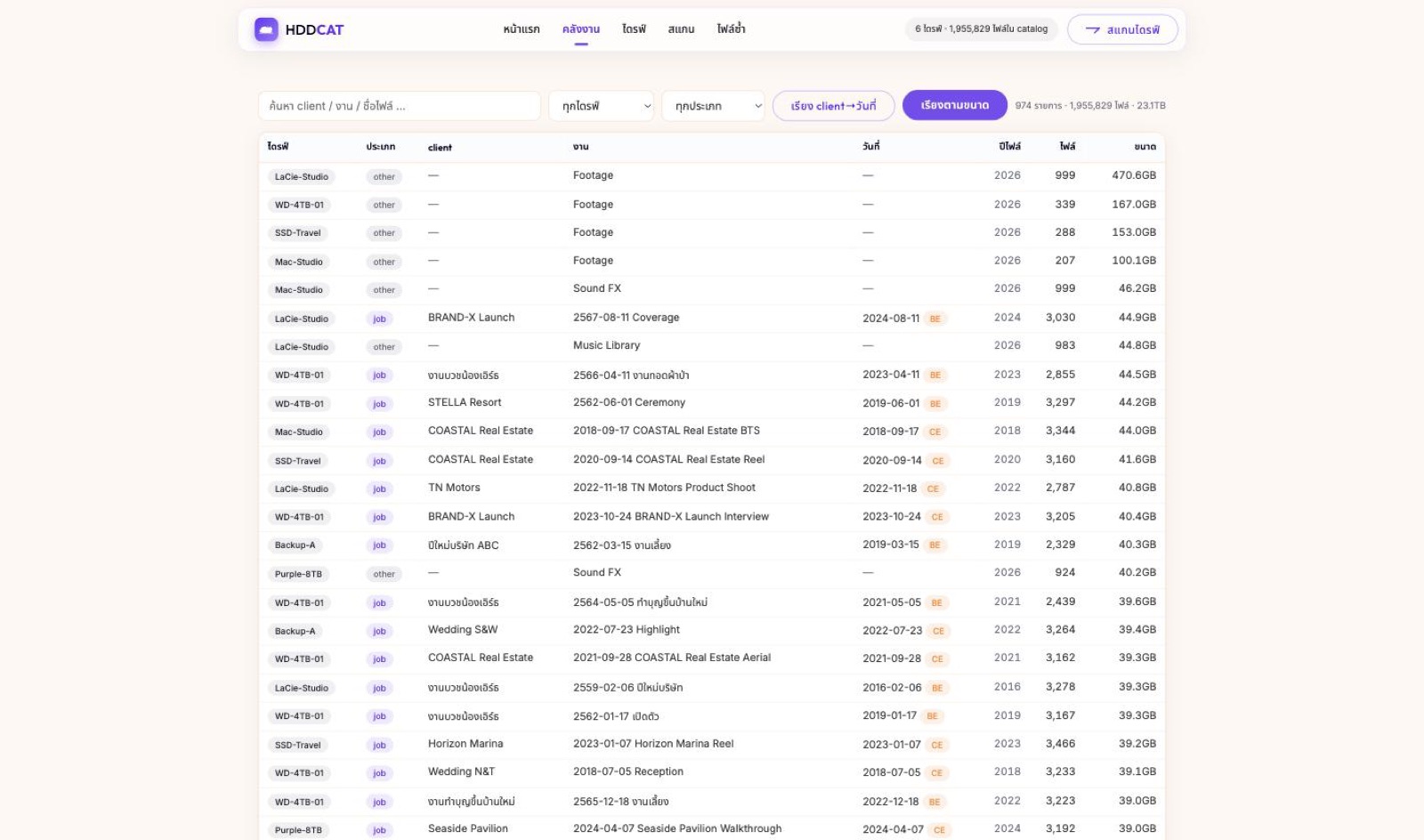Select the TN Motors Product Shoot row
The width and height of the screenshot is (1424, 840).
(x=712, y=489)
